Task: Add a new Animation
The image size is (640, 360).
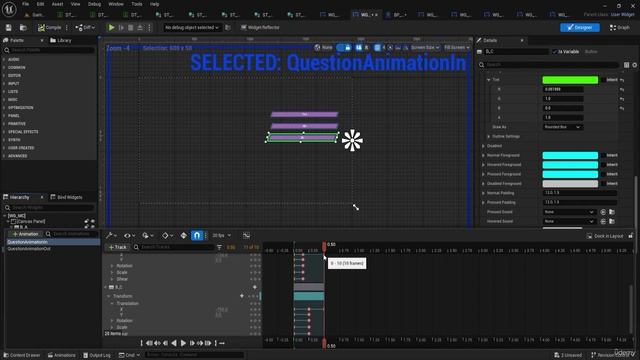Action: pyautogui.click(x=25, y=234)
